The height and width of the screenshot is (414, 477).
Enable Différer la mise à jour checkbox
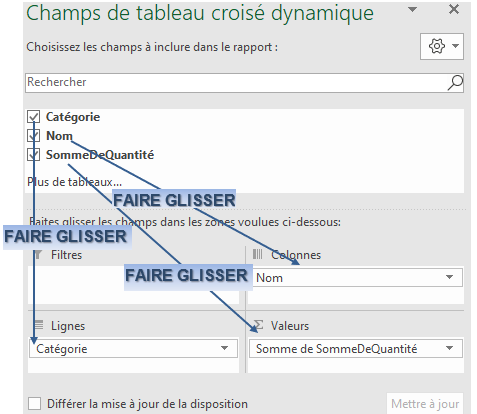35,403
